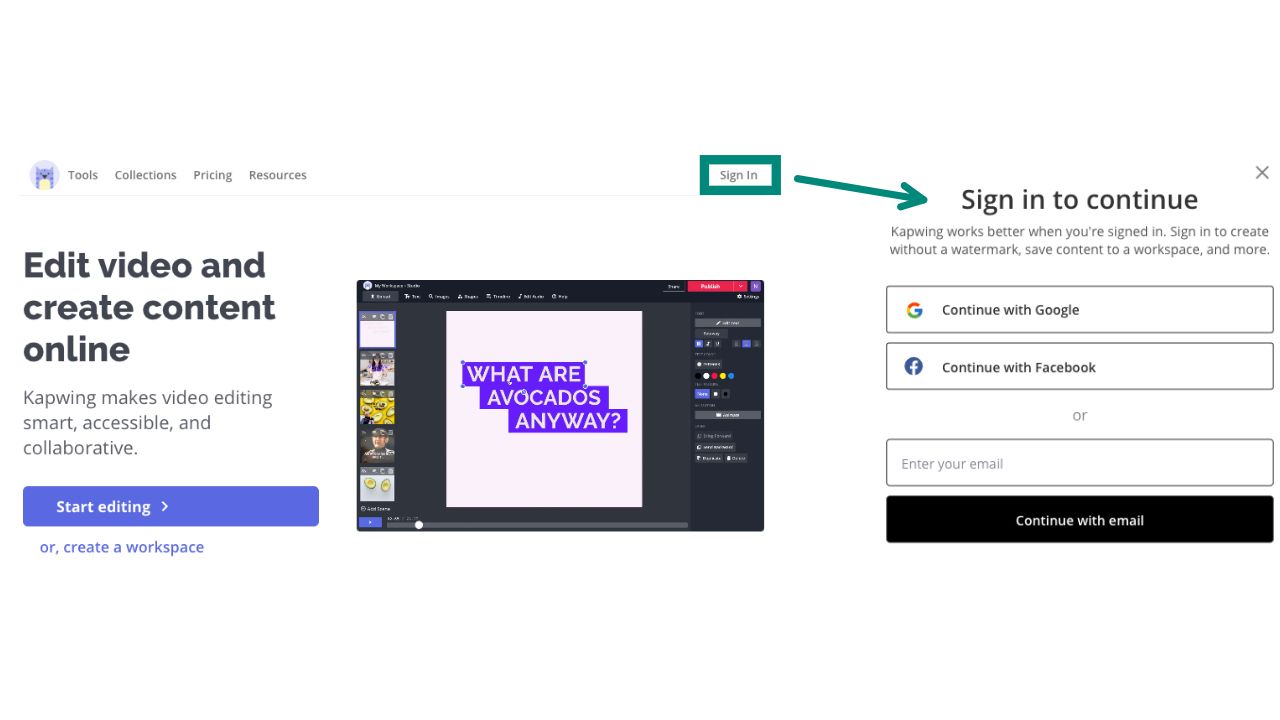Open the Images tool in Studio toolbar
1280x720 pixels.
click(439, 297)
